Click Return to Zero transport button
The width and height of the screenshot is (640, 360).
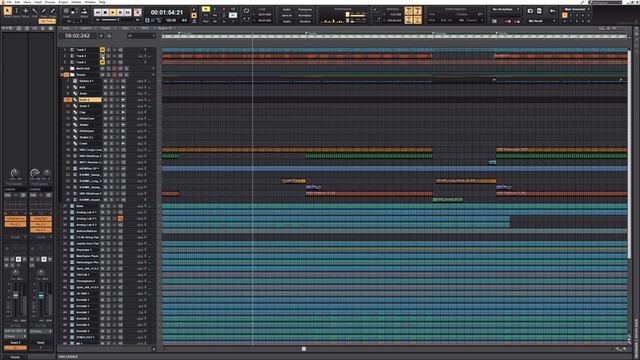click(98, 13)
